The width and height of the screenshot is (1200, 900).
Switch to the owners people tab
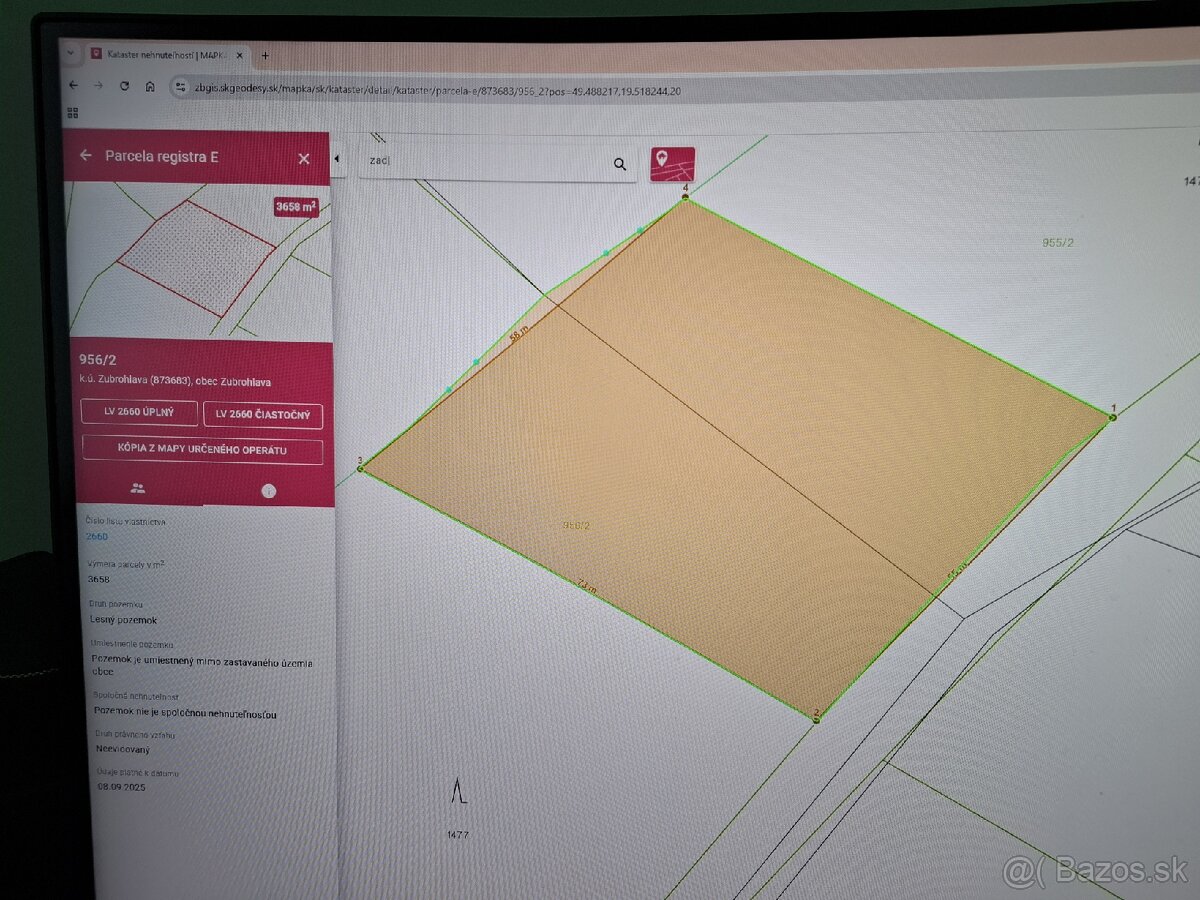click(x=138, y=488)
